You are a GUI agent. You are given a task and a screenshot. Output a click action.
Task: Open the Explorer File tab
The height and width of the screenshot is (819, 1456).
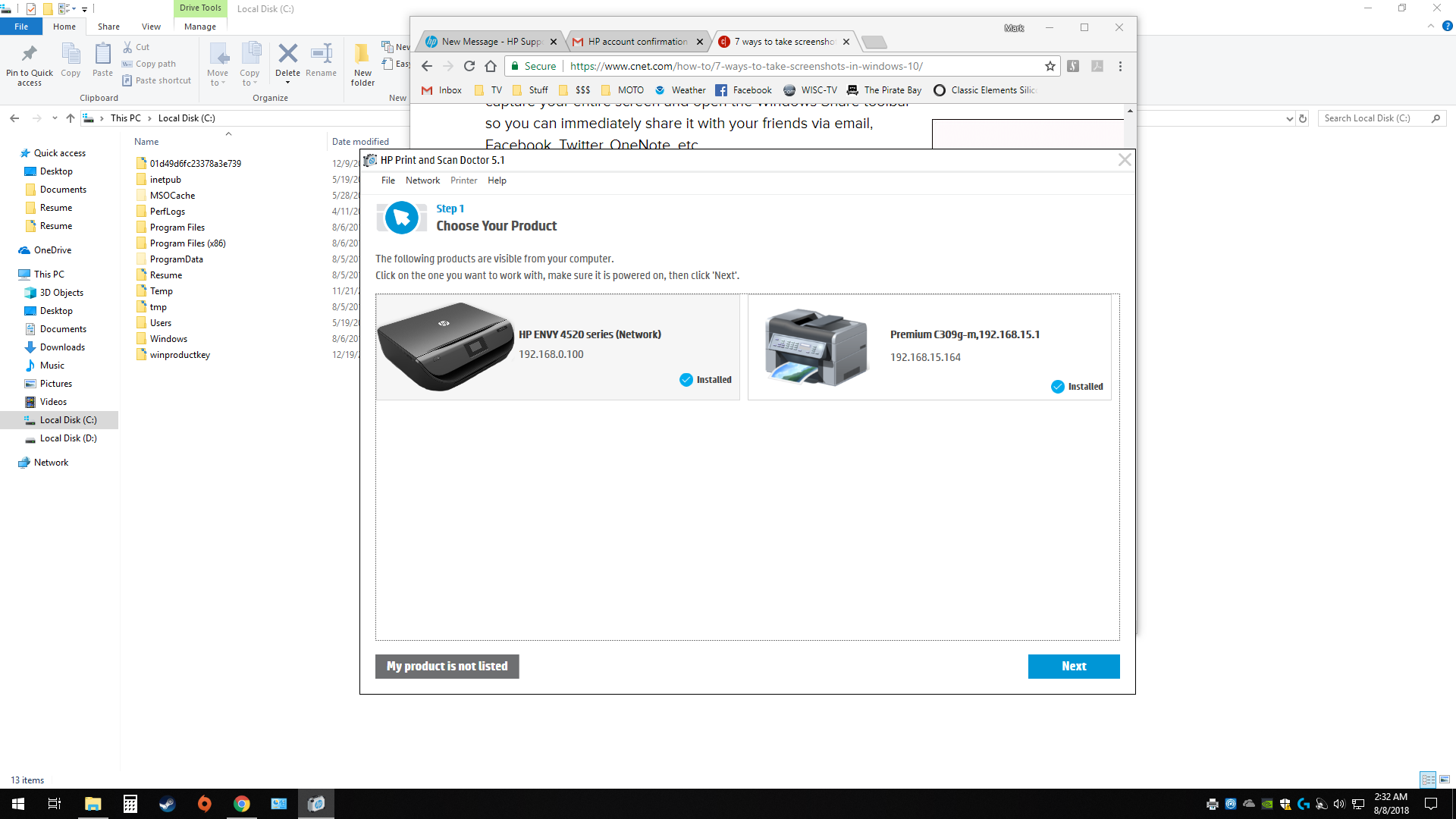21,27
